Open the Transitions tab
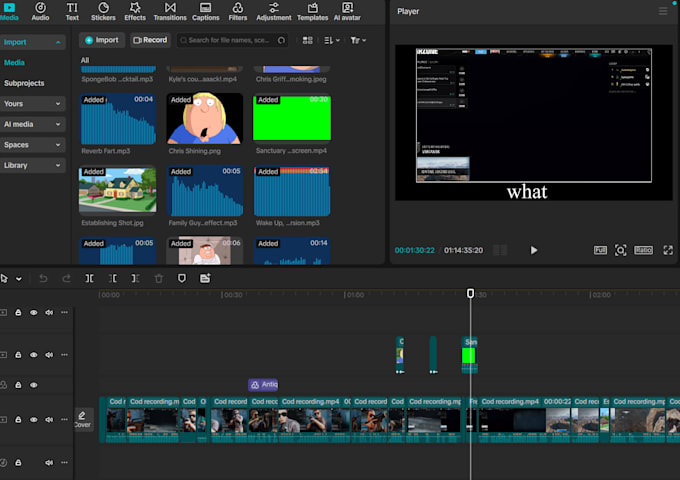This screenshot has height=480, width=680. tap(170, 12)
